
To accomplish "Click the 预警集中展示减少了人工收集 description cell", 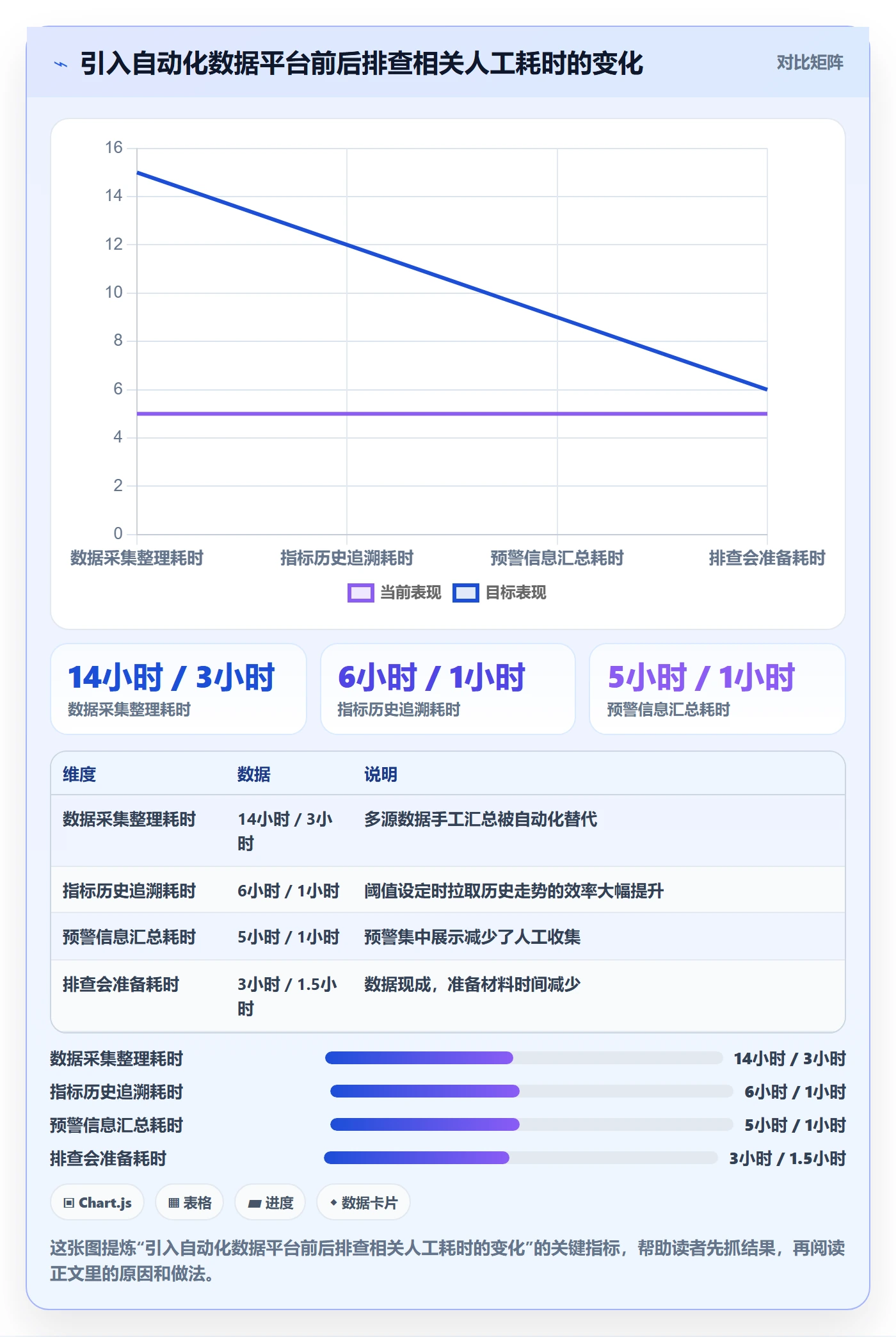I will coord(472,937).
